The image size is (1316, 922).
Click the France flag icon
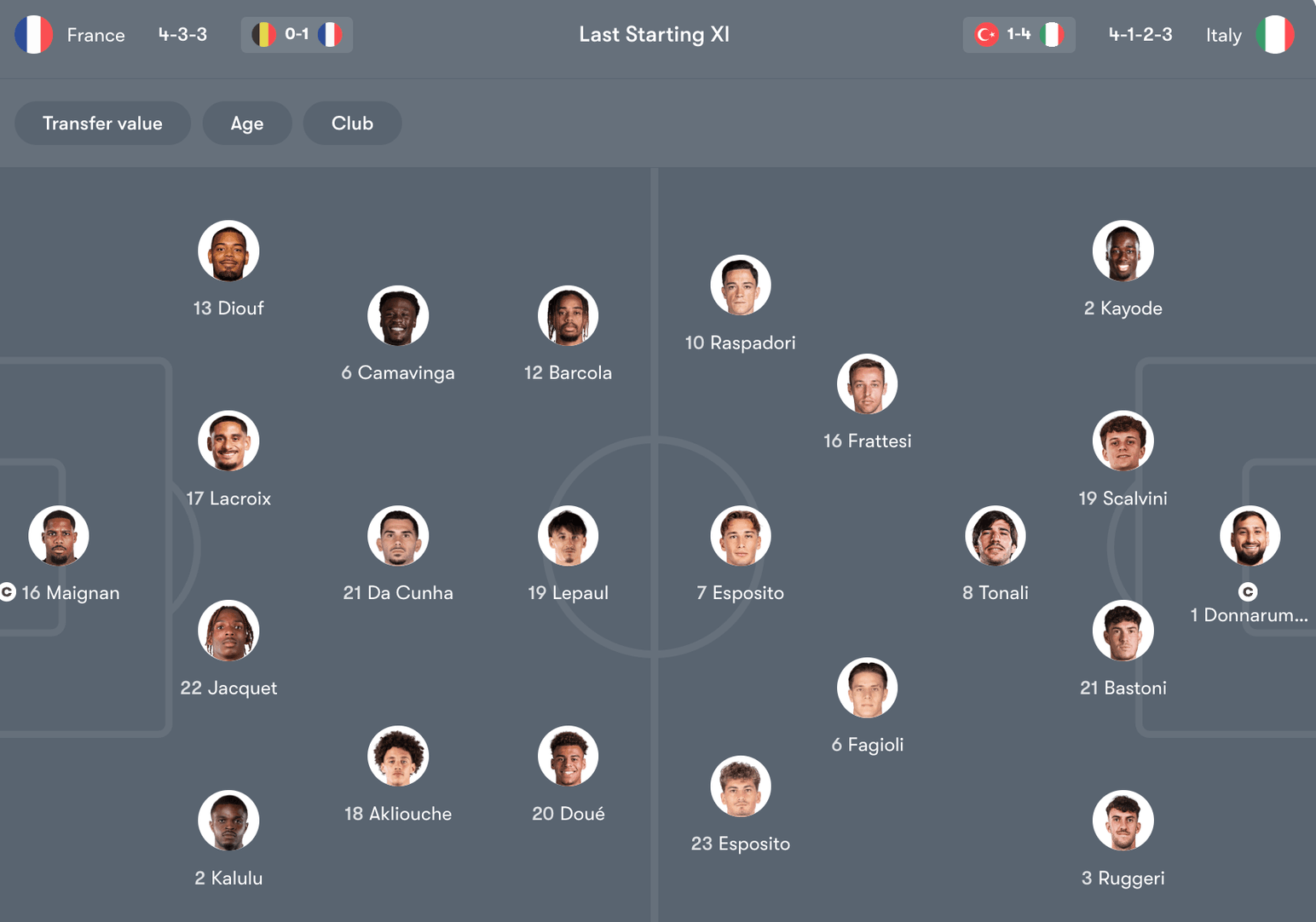pos(34,35)
